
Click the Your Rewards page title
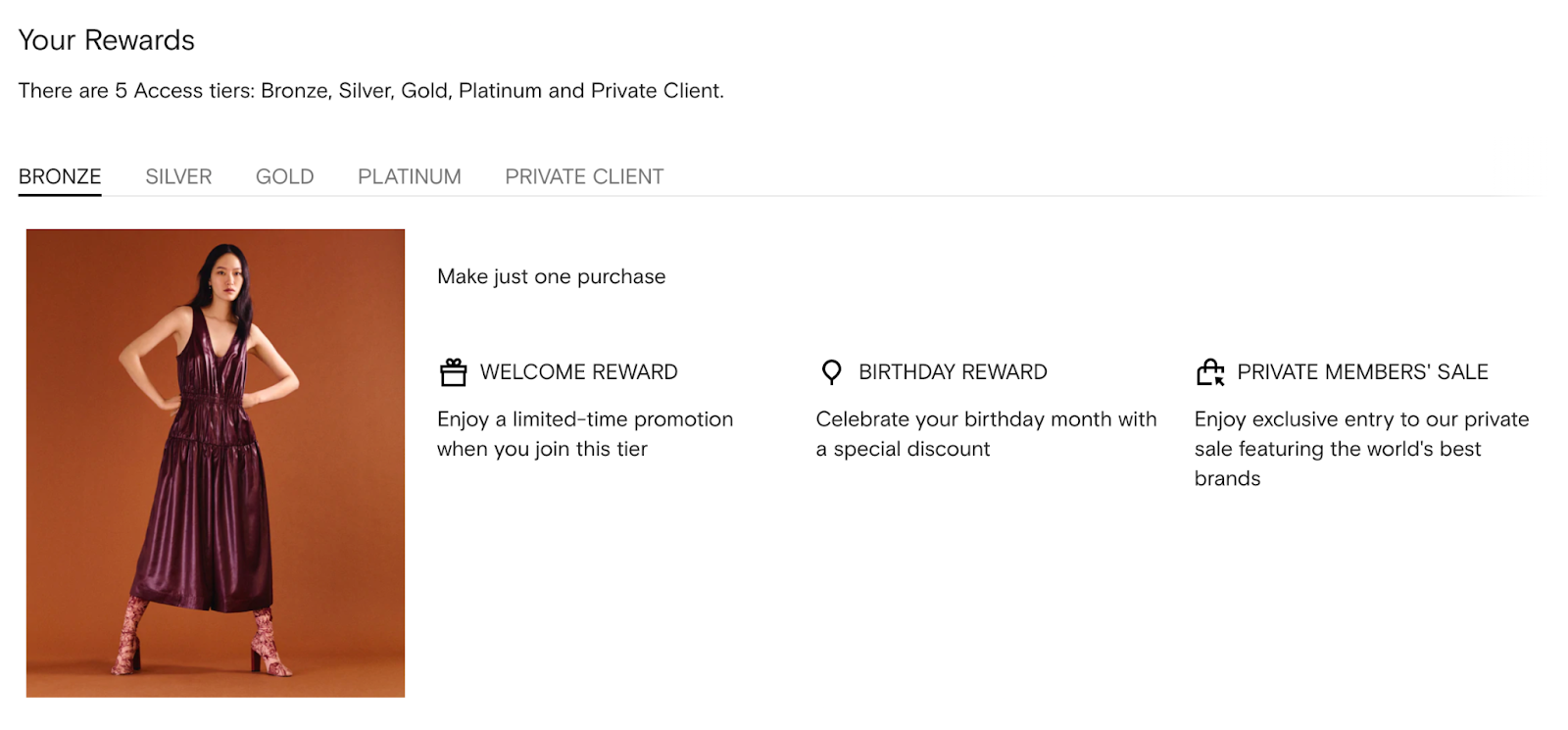point(105,40)
